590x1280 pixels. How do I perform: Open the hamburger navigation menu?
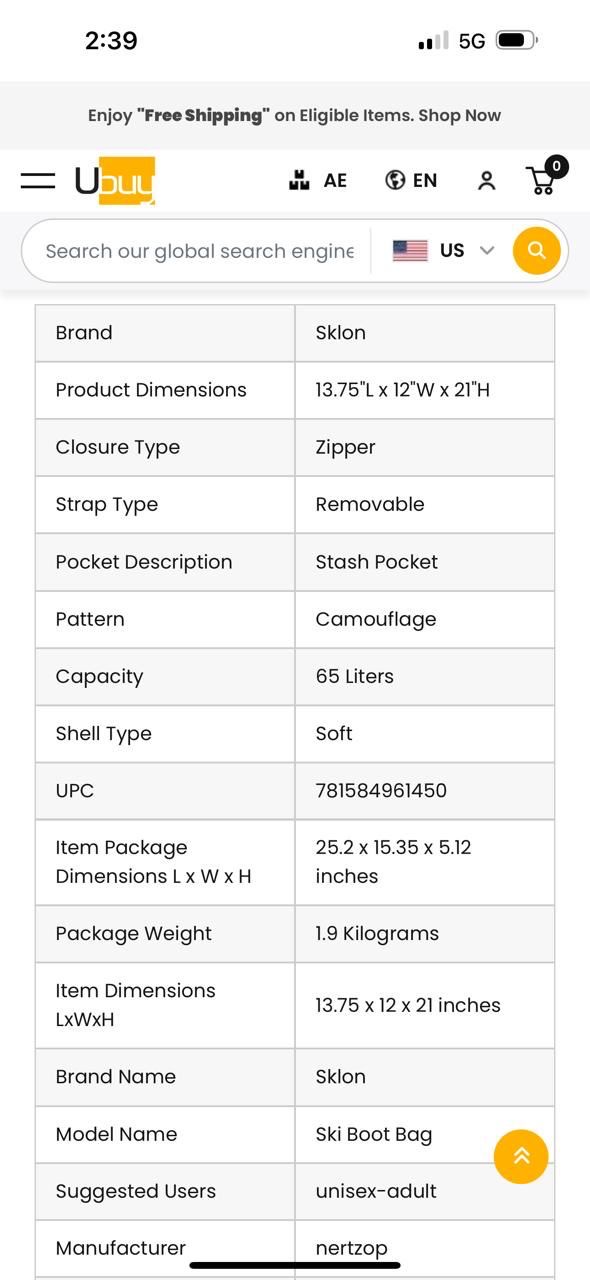pos(38,180)
